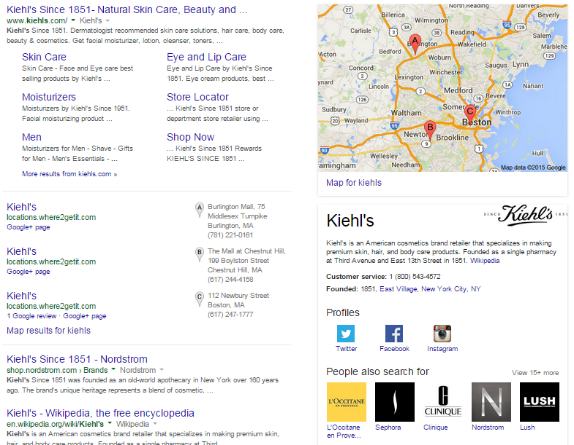Image resolution: width=574 pixels, height=445 pixels.
Task: Expand the grey Nordstrom dropdown arrow
Action: 161,370
